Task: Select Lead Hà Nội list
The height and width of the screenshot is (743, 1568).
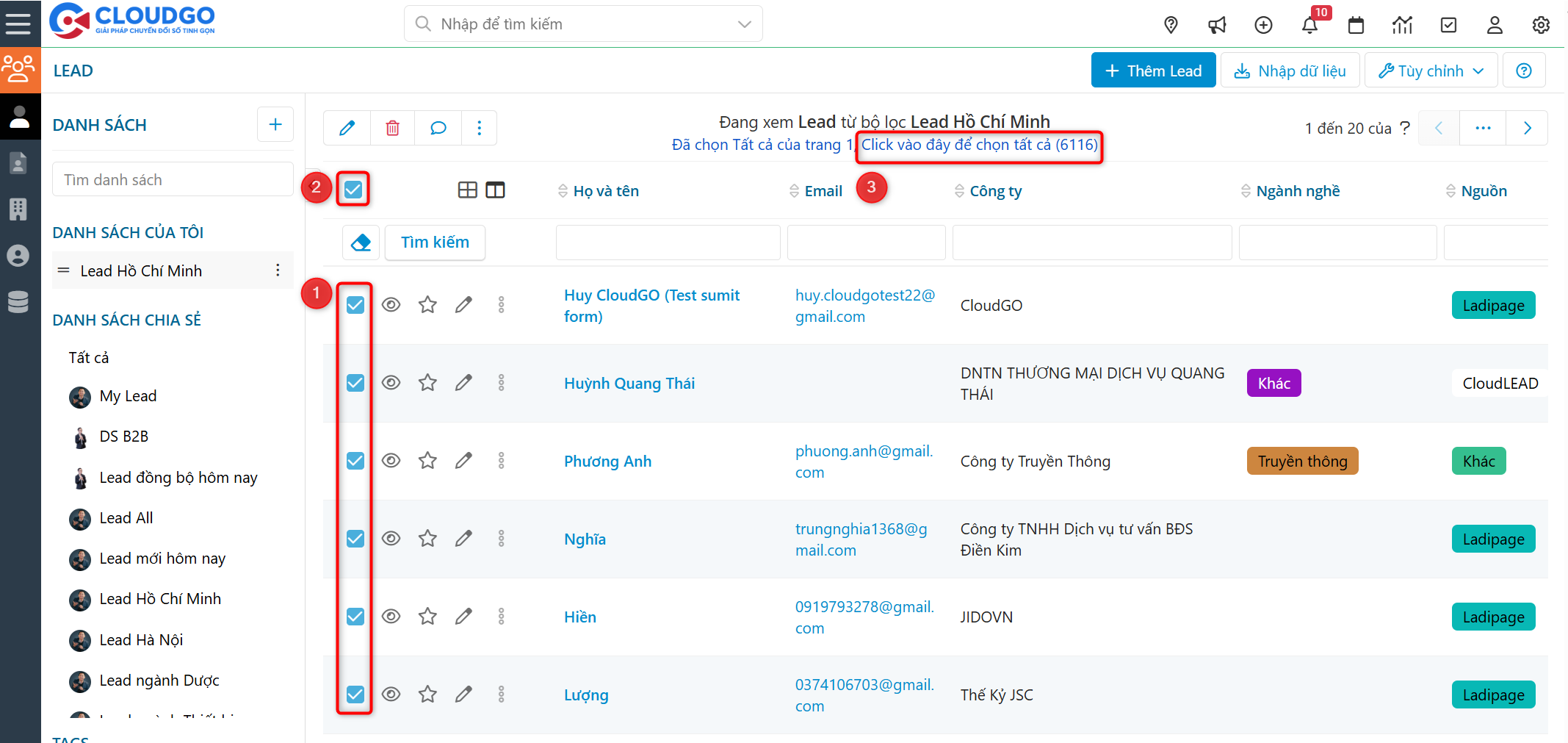Action: click(x=141, y=640)
